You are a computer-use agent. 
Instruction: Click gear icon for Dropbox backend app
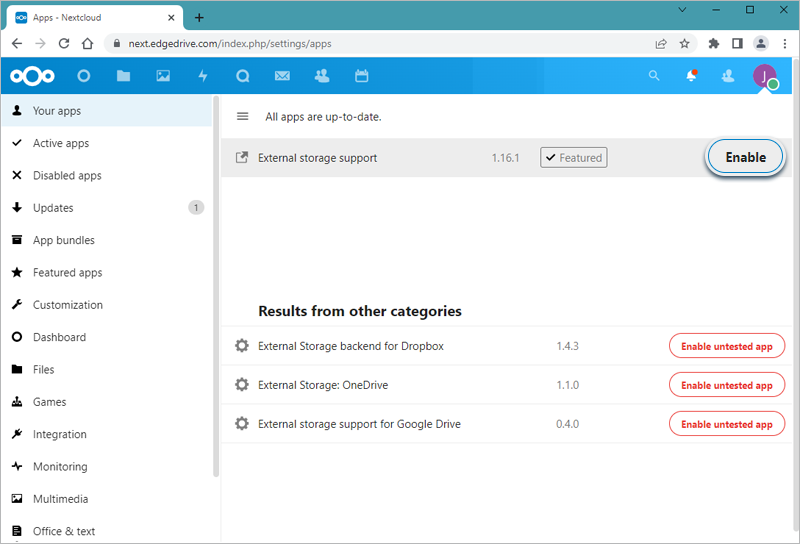coord(242,346)
